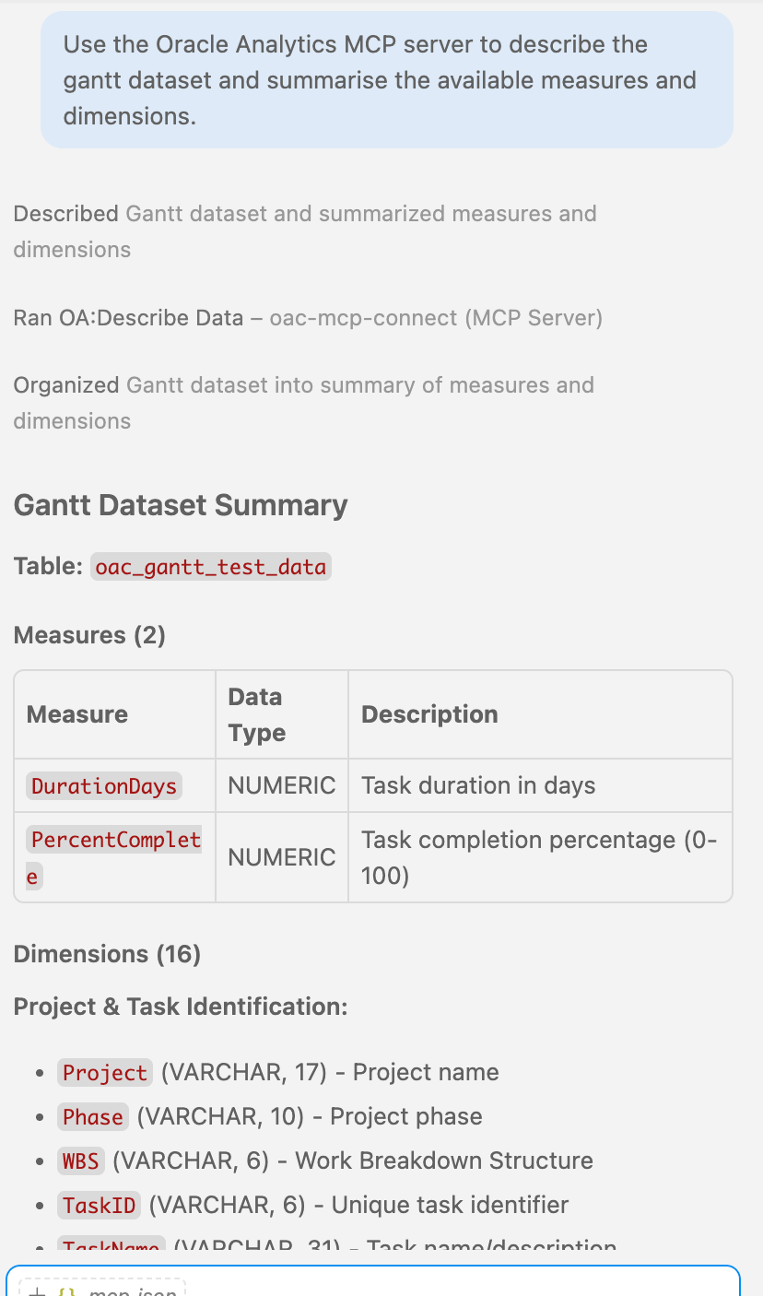Click the DurationDays measure code chip
The width and height of the screenshot is (764, 1296).
[x=104, y=786]
